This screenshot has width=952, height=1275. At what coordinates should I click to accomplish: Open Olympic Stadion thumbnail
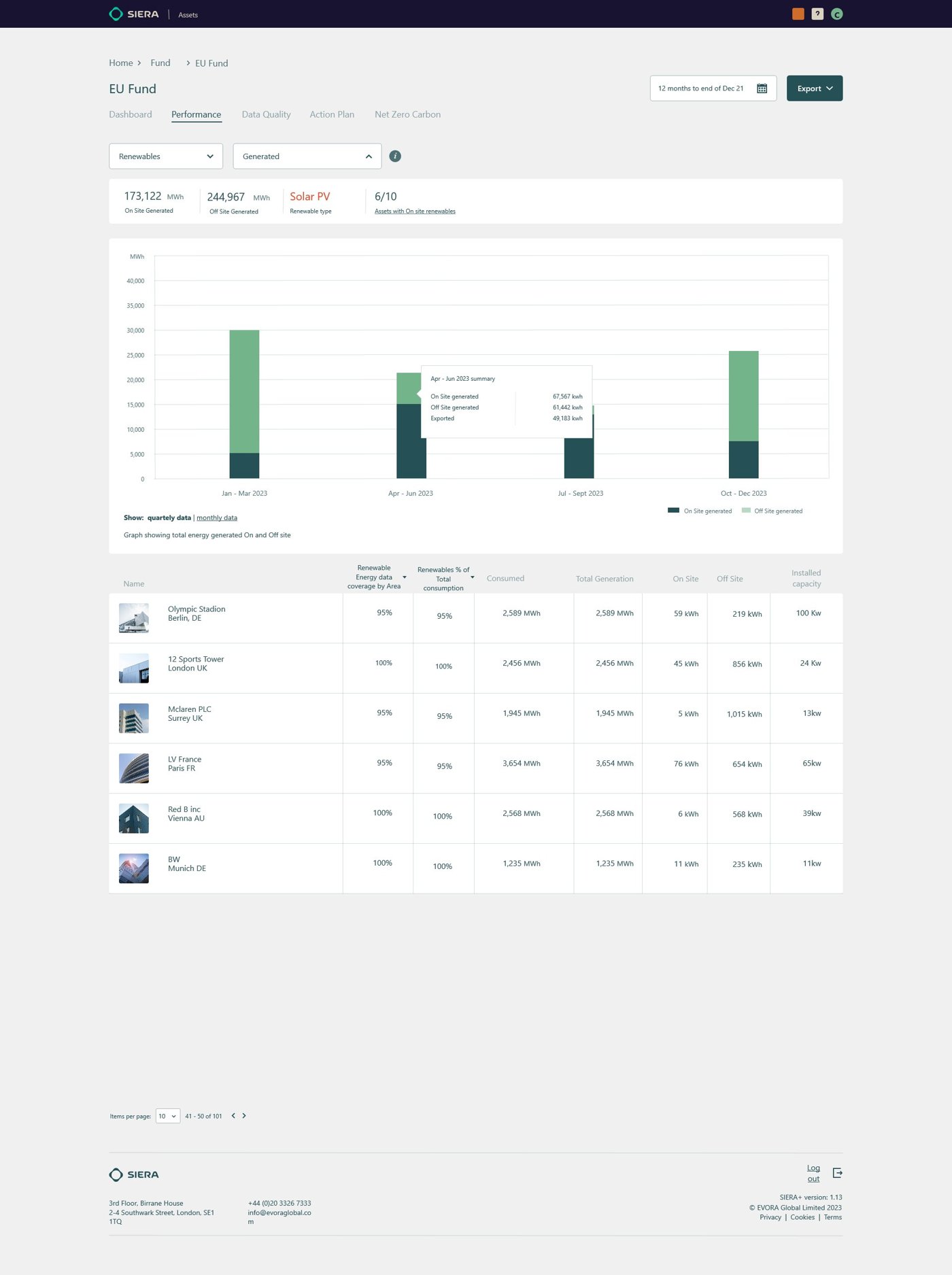pos(134,618)
